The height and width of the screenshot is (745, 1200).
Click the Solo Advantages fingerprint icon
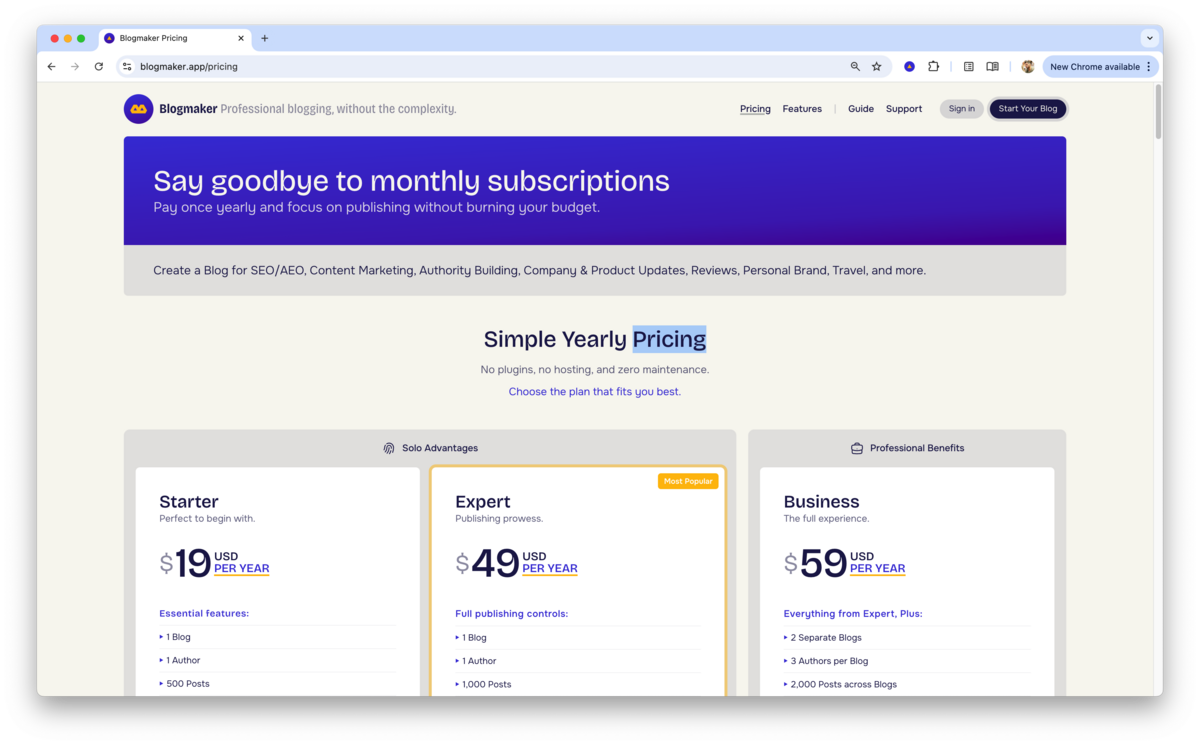click(x=388, y=448)
